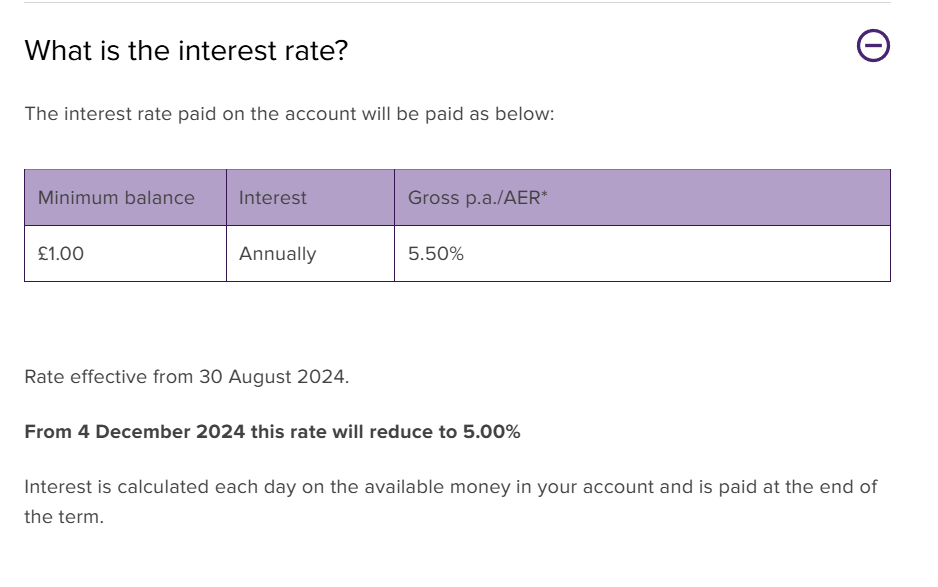Screen dimensions: 938x587
Task: Click the words "the term." on the last line
Action: [64, 517]
